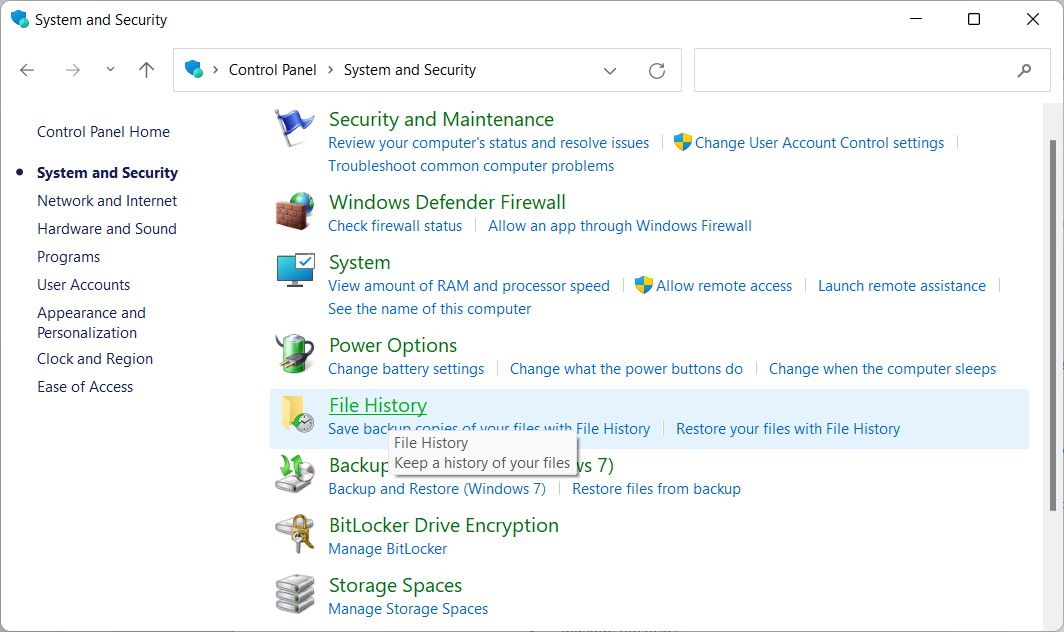
Task: Click the File History folder icon
Action: pyautogui.click(x=294, y=414)
